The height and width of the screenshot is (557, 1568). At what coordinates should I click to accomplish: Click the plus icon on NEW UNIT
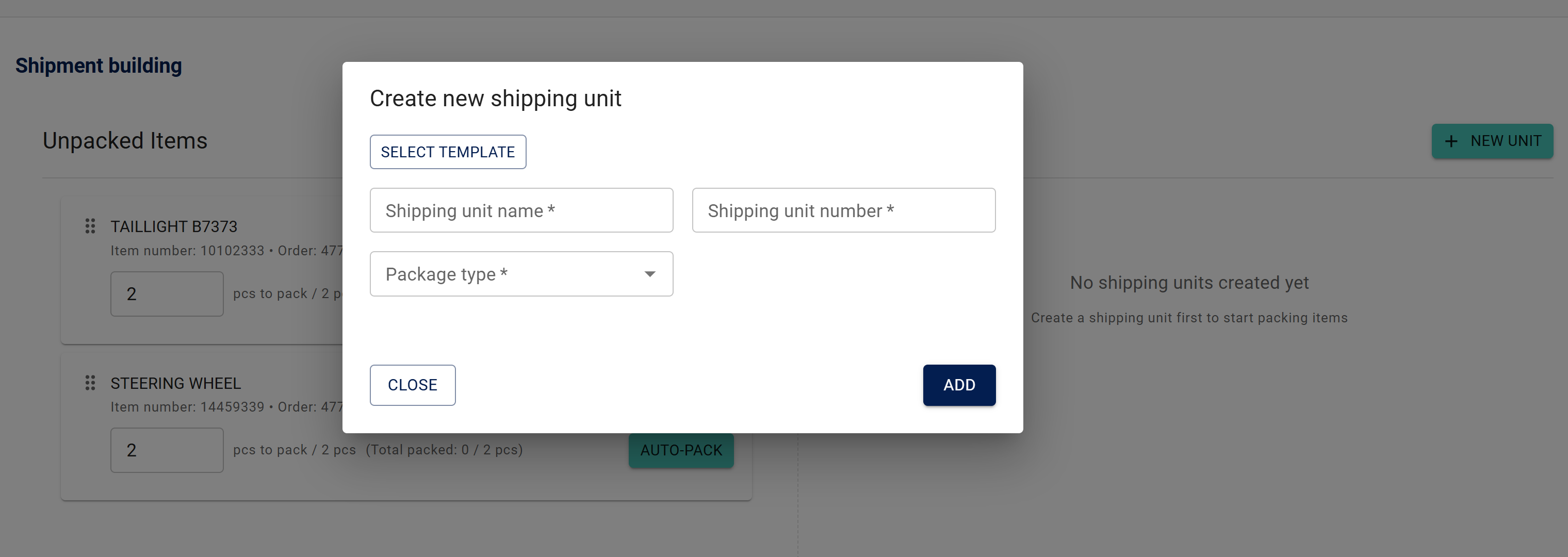1451,141
